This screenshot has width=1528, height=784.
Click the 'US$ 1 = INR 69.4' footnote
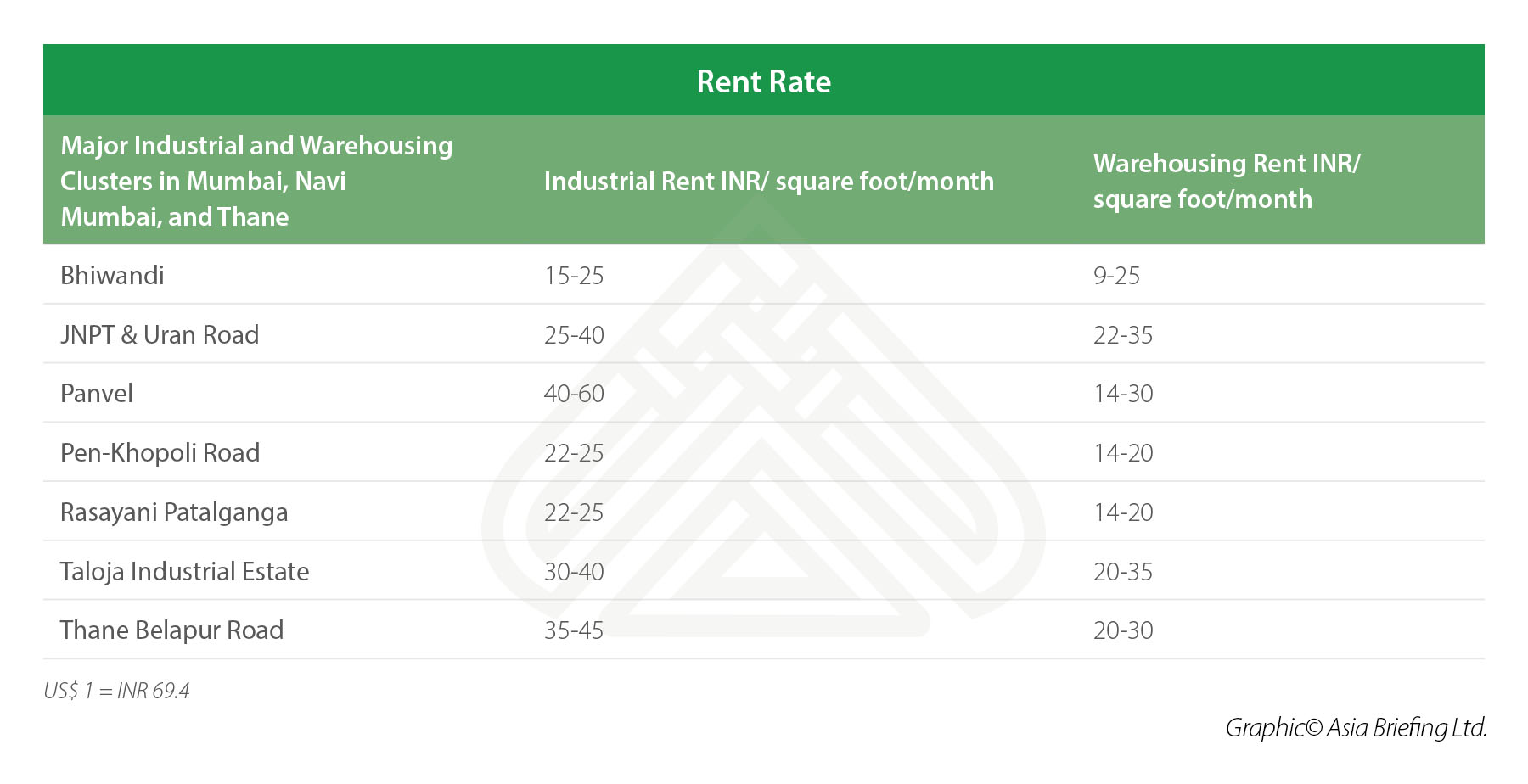coord(117,691)
